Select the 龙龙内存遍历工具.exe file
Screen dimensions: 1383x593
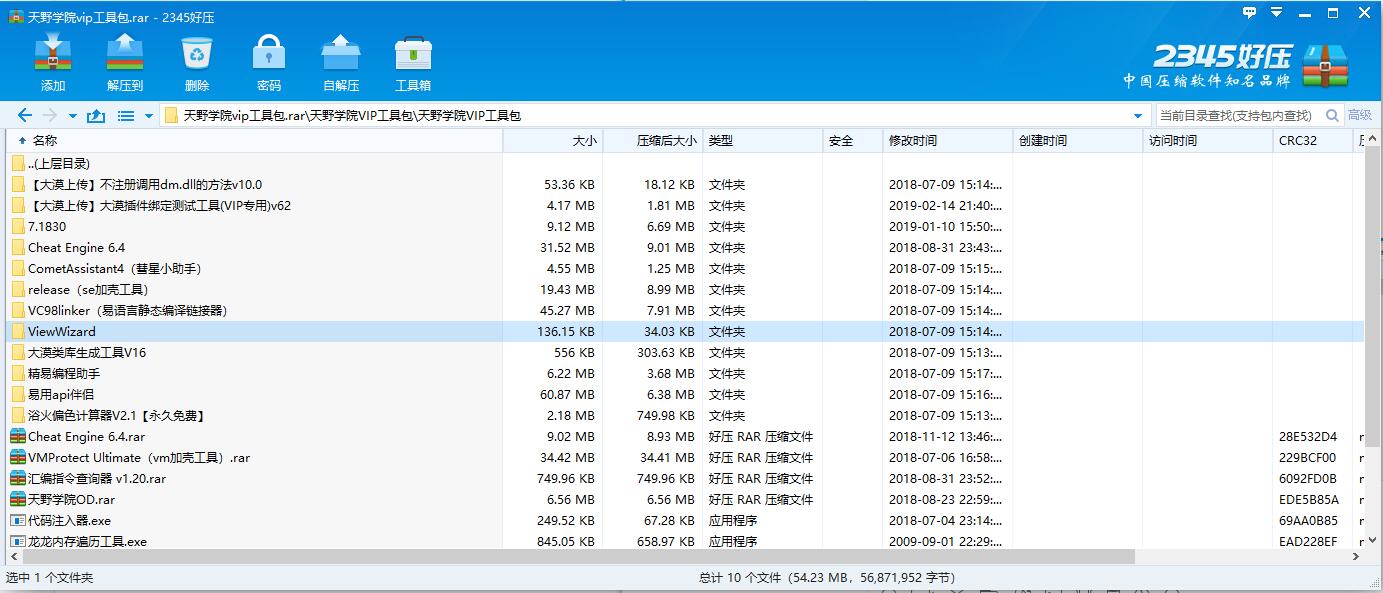(685, 541)
